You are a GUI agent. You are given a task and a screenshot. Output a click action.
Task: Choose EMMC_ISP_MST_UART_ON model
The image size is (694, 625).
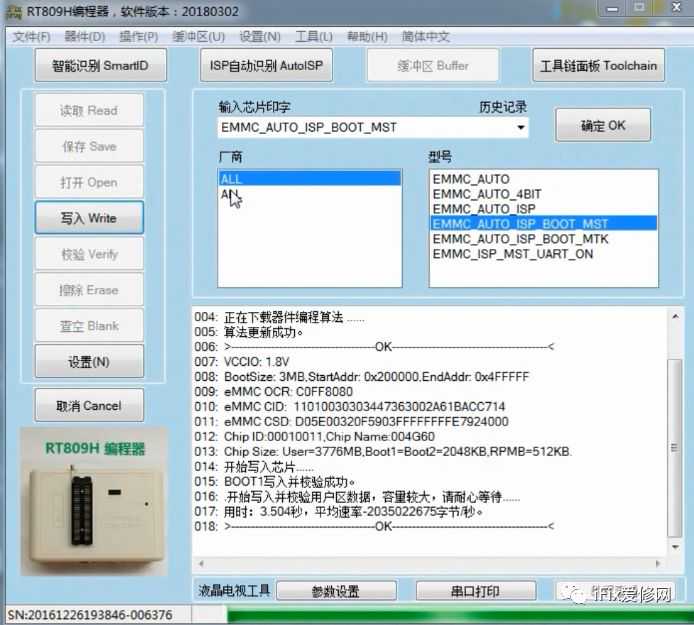pos(526,254)
